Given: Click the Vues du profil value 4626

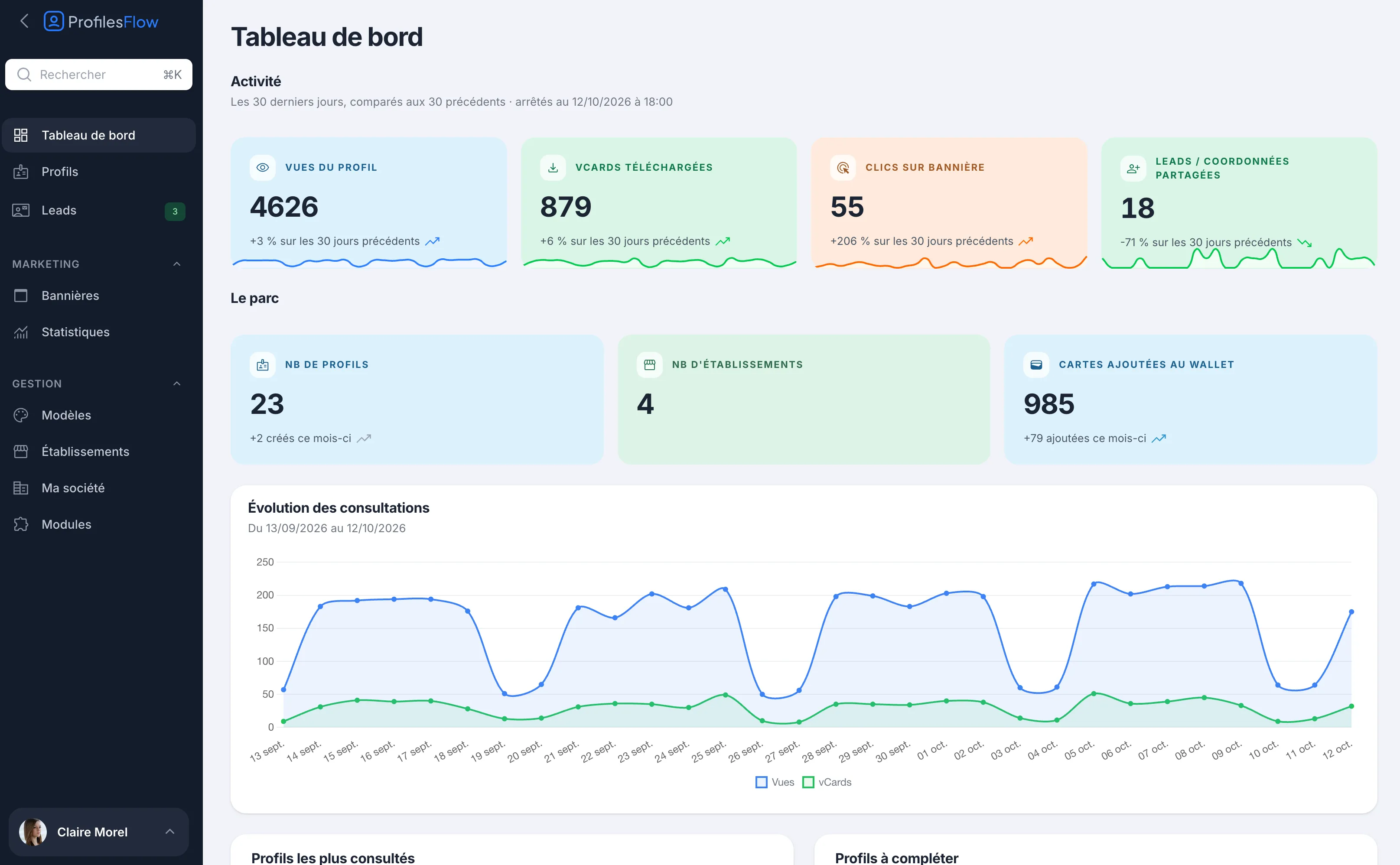Looking at the screenshot, I should tap(284, 207).
